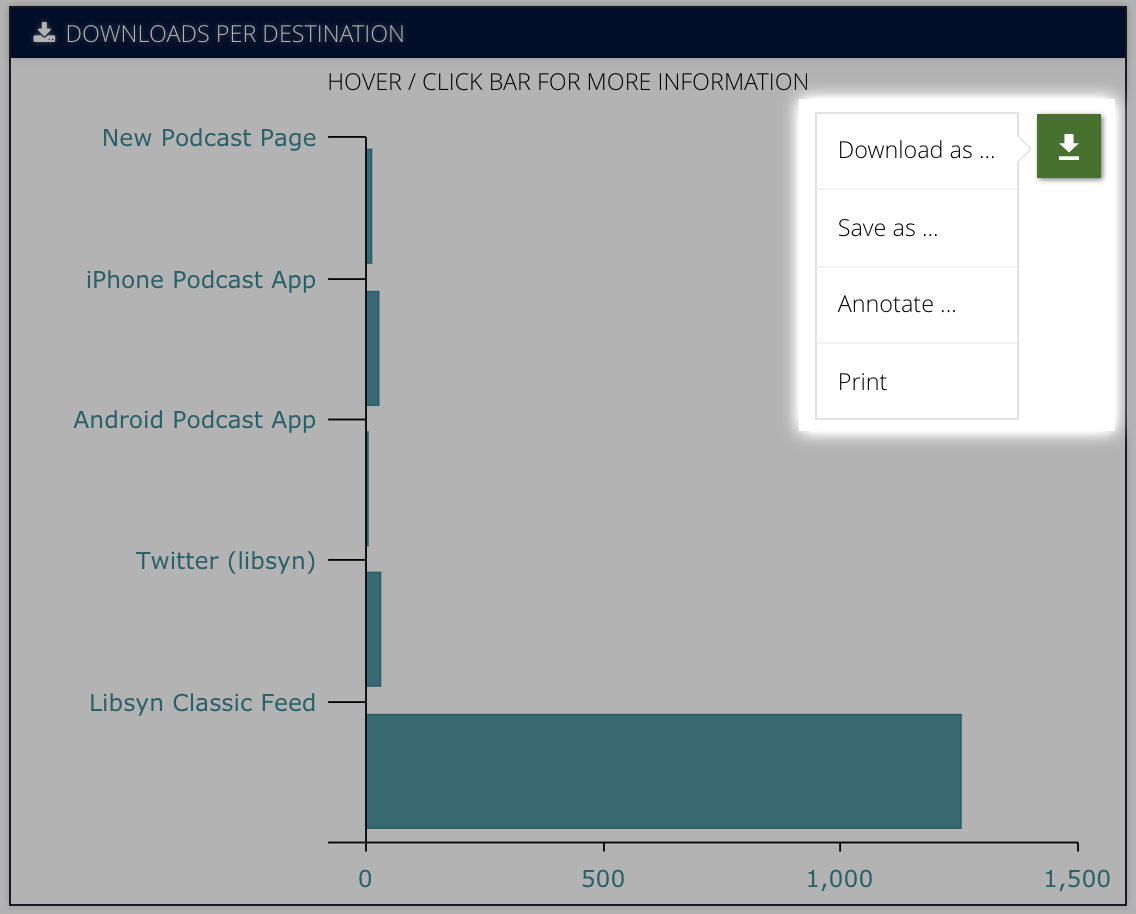Click the download tray icon in header
Viewport: 1136px width, 914px height.
(44, 33)
